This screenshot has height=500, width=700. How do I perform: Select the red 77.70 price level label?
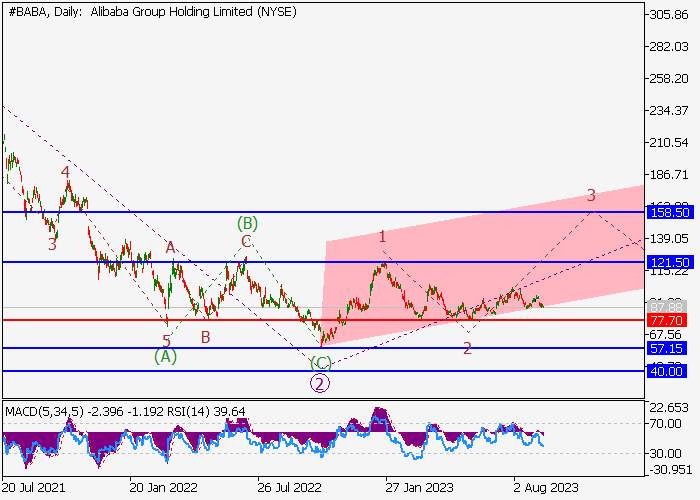(666, 320)
